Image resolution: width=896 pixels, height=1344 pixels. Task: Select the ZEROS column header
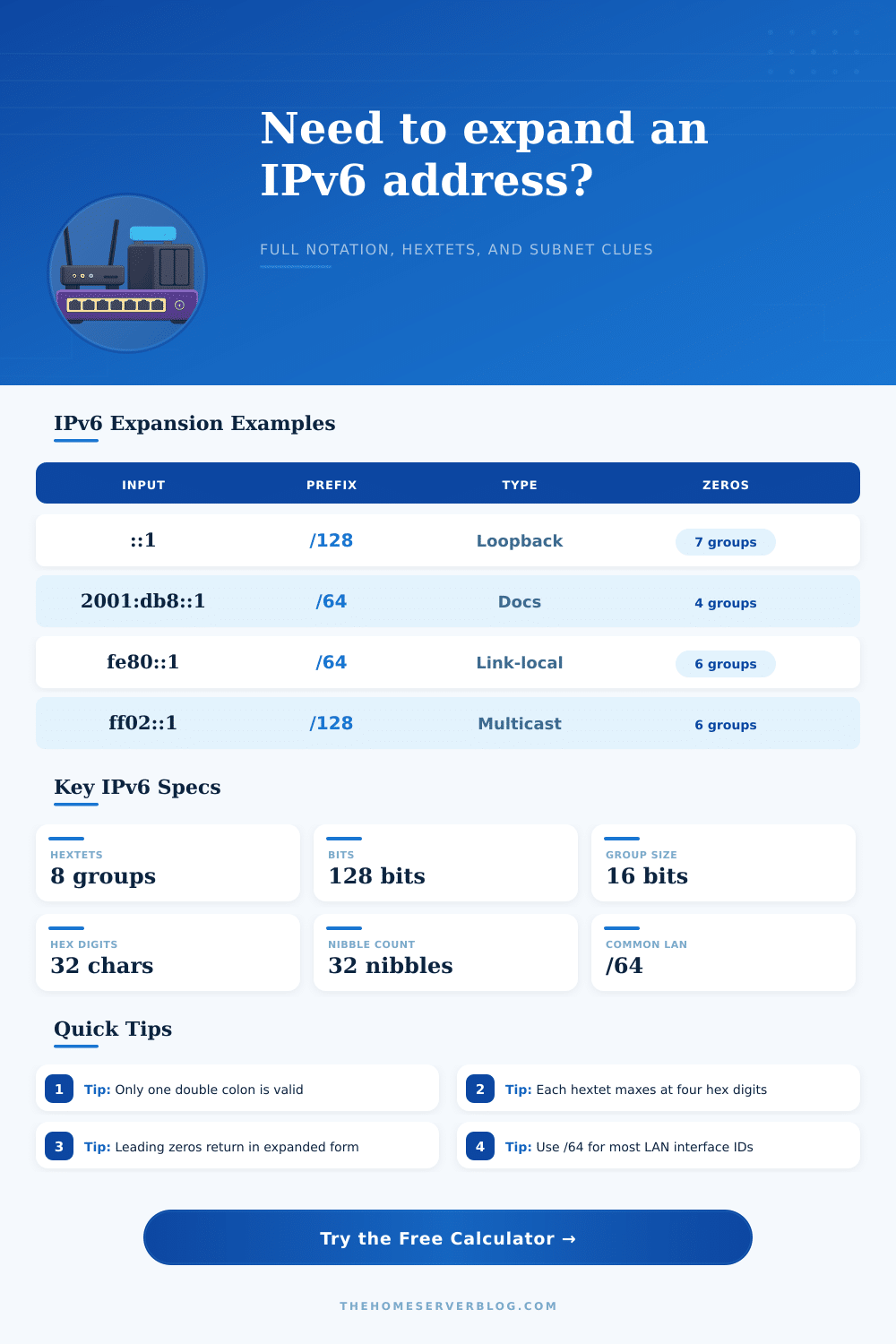click(726, 485)
